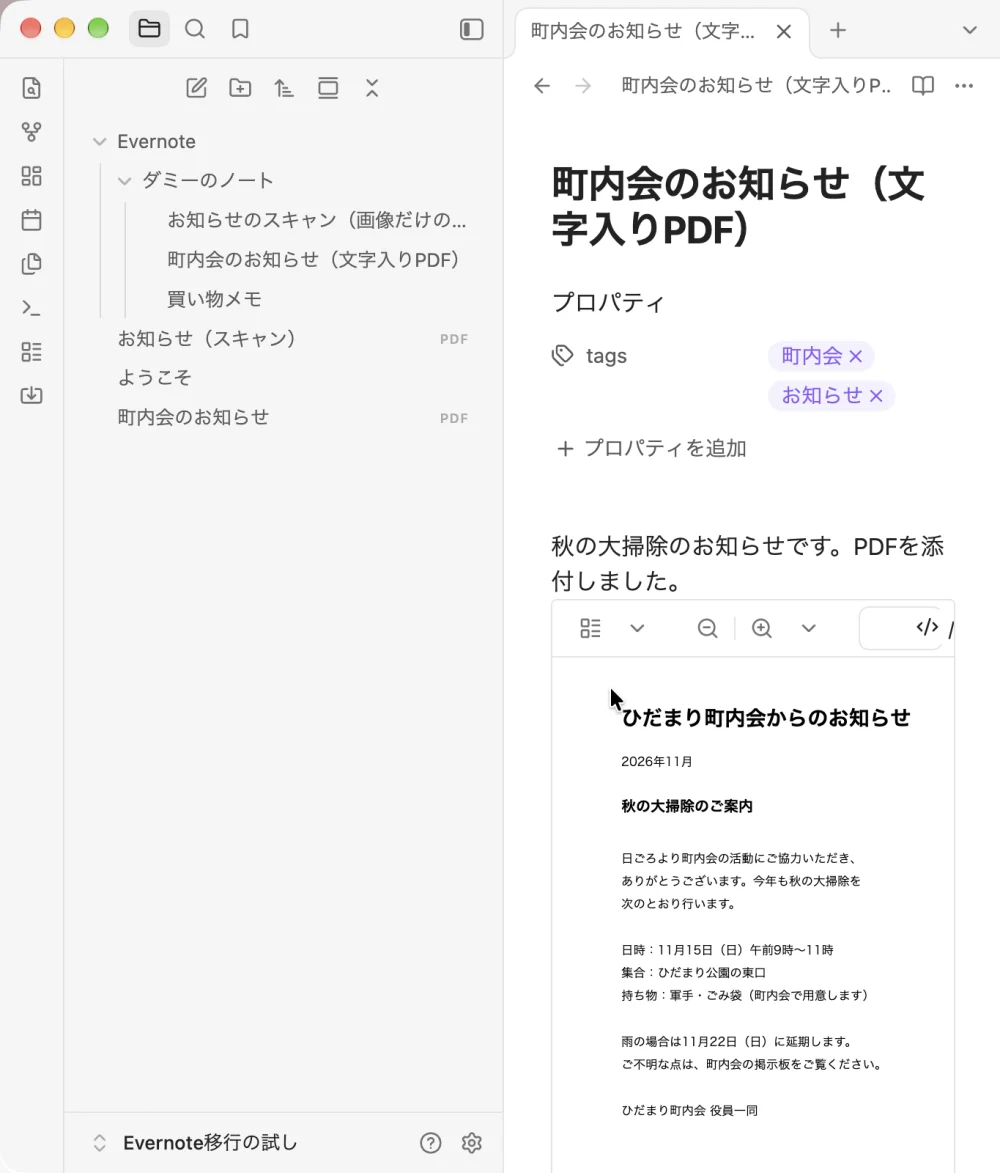
Task: Click the 2026年11月 date in PDF
Action: 657,762
